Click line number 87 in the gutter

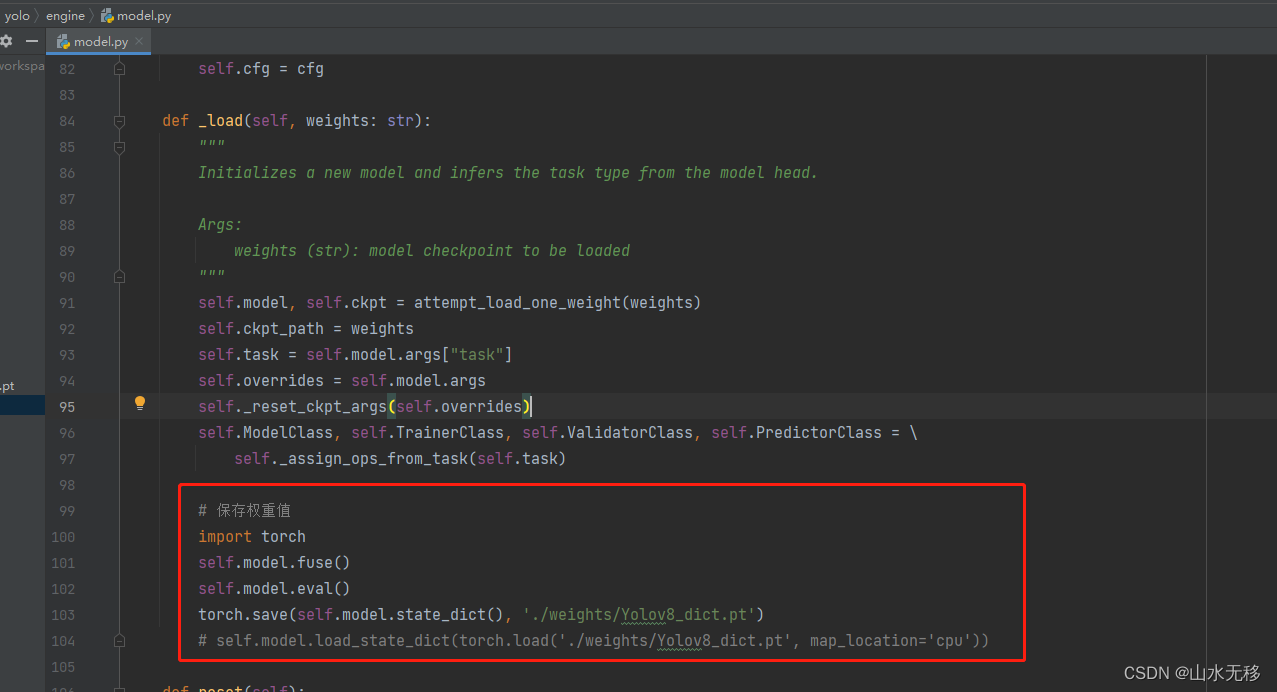66,199
